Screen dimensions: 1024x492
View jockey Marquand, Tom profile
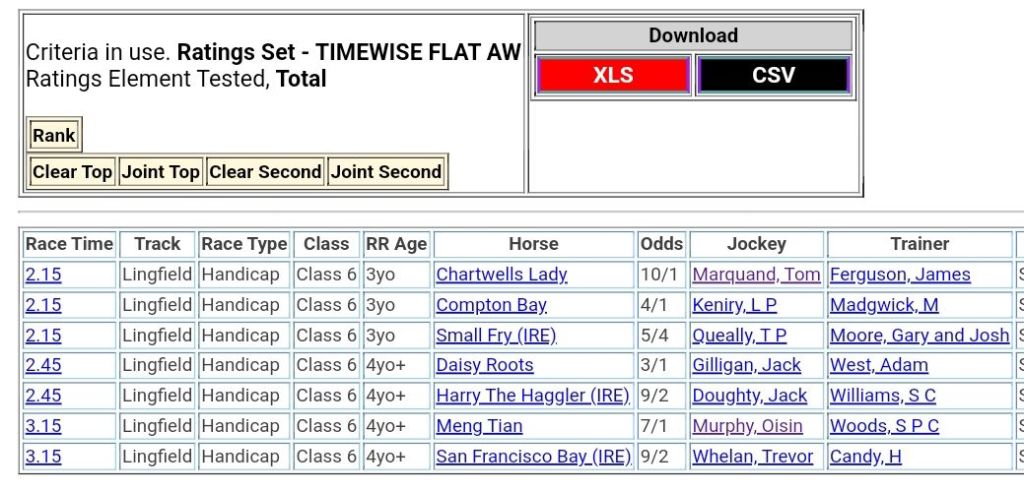click(756, 274)
